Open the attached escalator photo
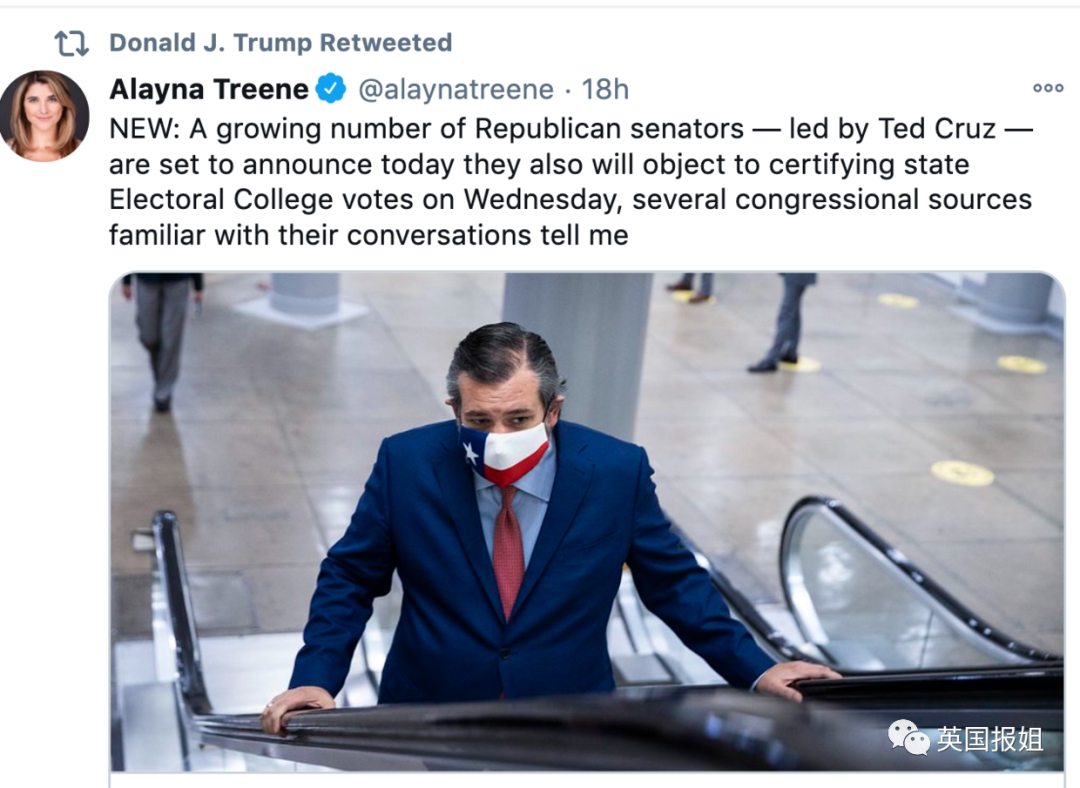Screen dimensions: 1080x788 click(586, 520)
